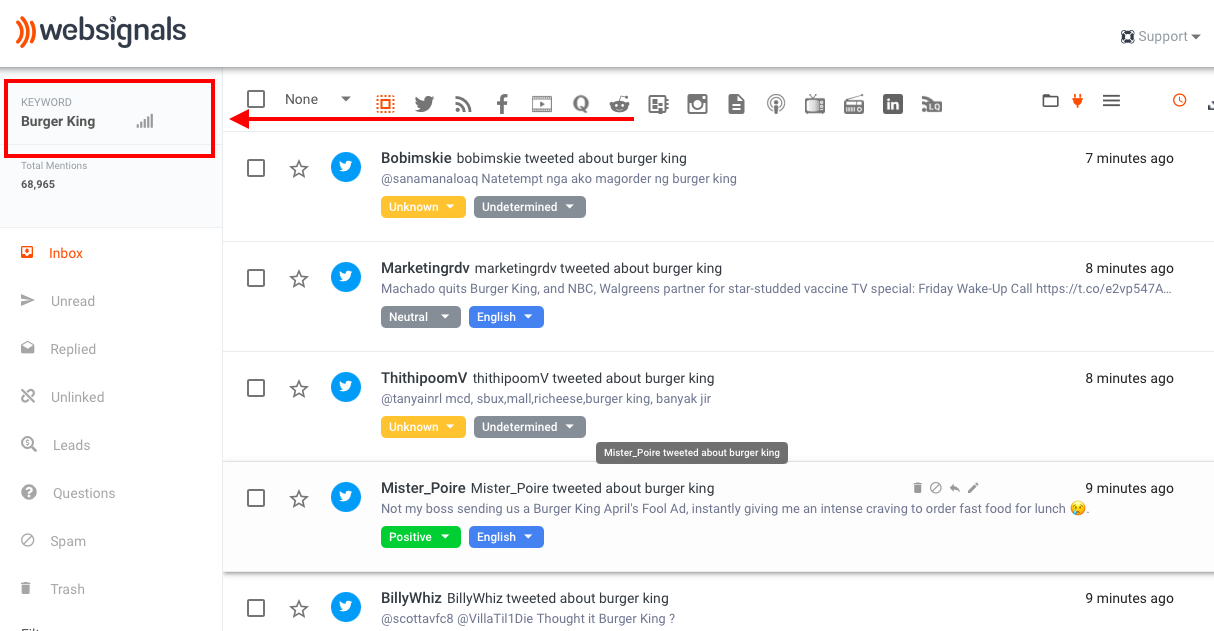Filter mentions by Instagram icon

697,103
